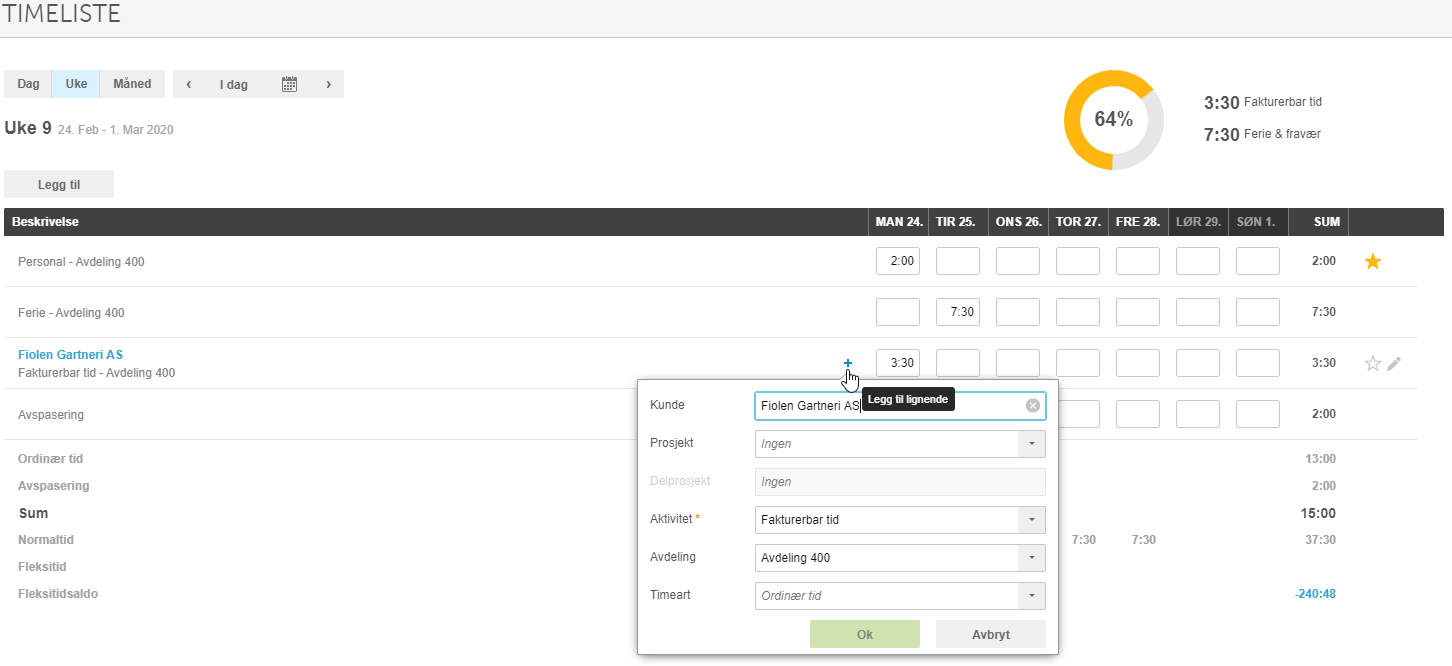Favorite the Fiolen Gartneri AS row star
Viewport: 1452px width, 666px height.
coord(1372,364)
